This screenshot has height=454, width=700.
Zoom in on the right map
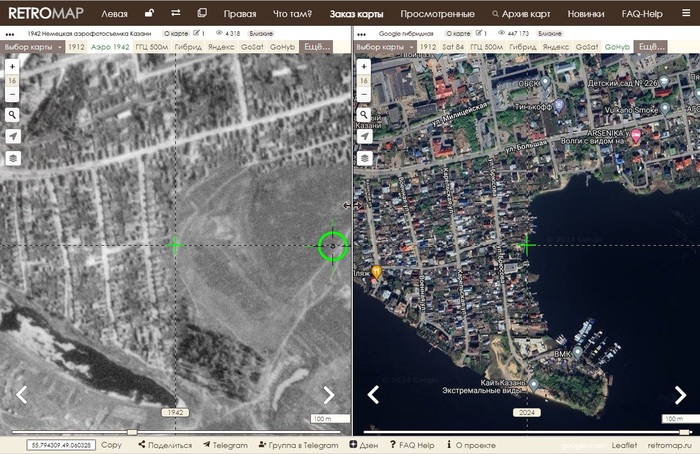point(364,66)
